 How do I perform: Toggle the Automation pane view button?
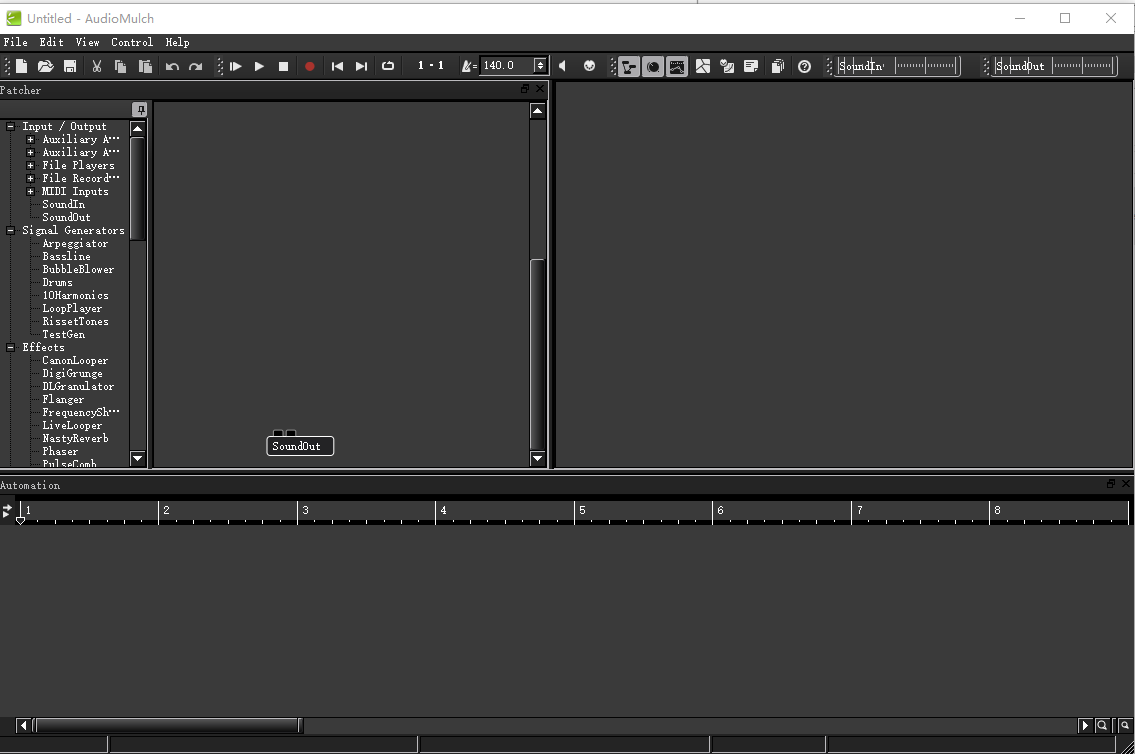pyautogui.click(x=677, y=67)
